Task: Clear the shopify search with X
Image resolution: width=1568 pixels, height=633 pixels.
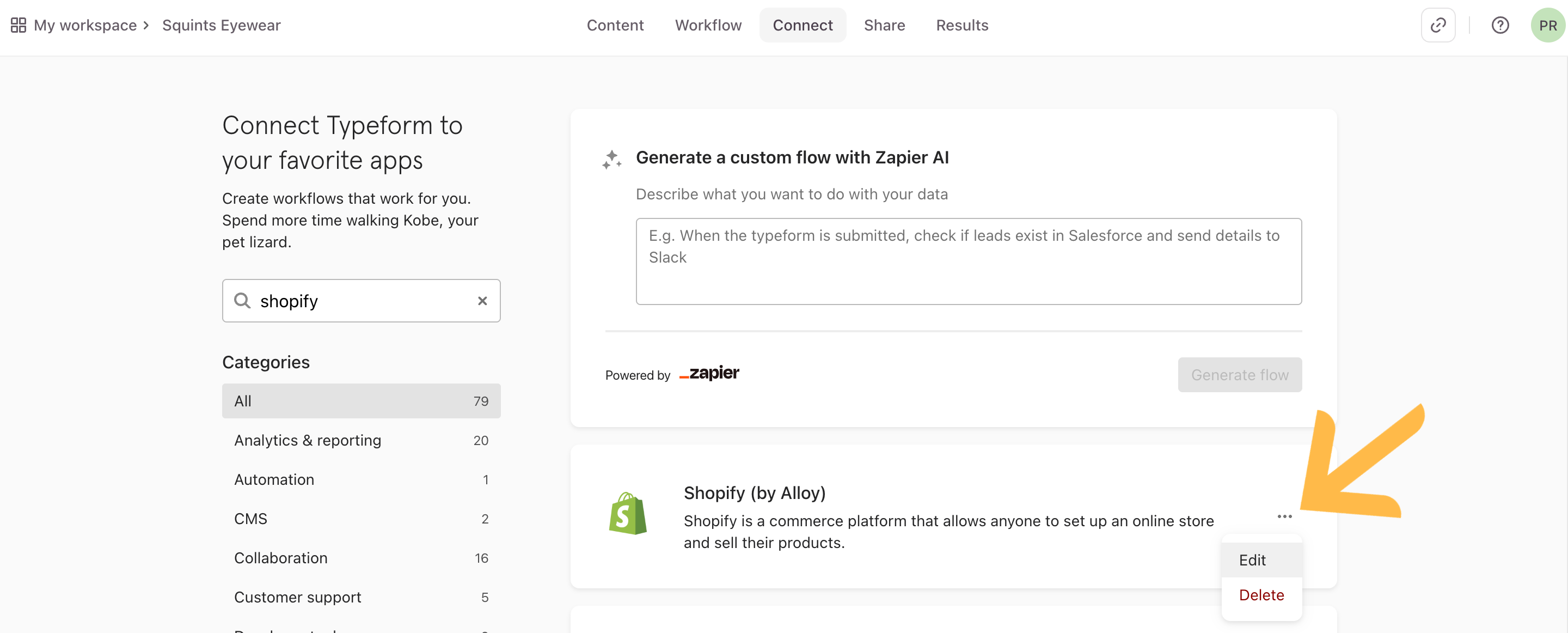Action: pyautogui.click(x=482, y=300)
